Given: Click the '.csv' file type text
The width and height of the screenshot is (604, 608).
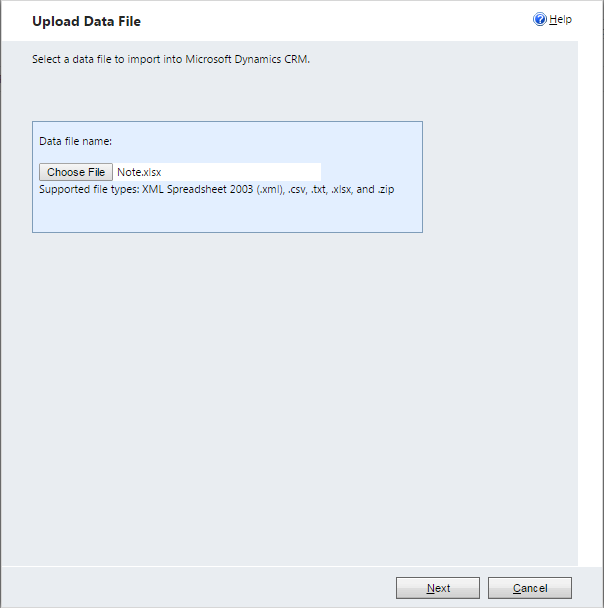Looking at the screenshot, I should pos(296,189).
